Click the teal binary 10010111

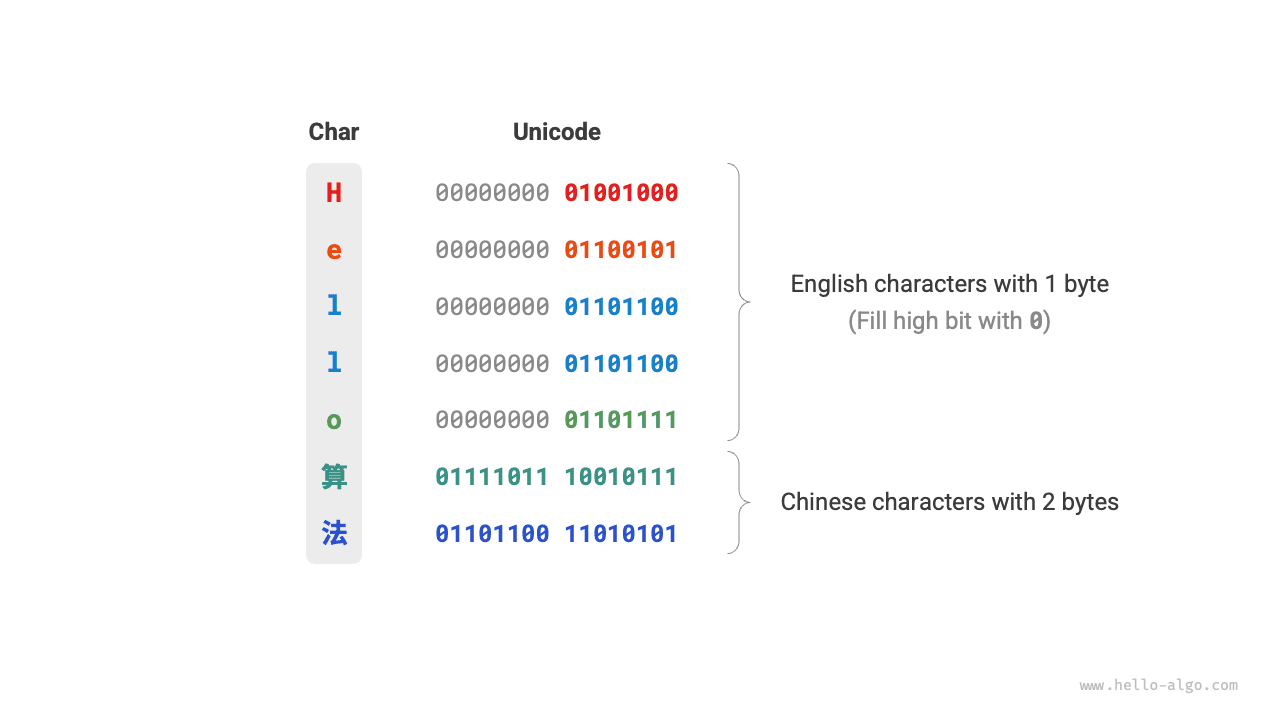pyautogui.click(x=621, y=477)
